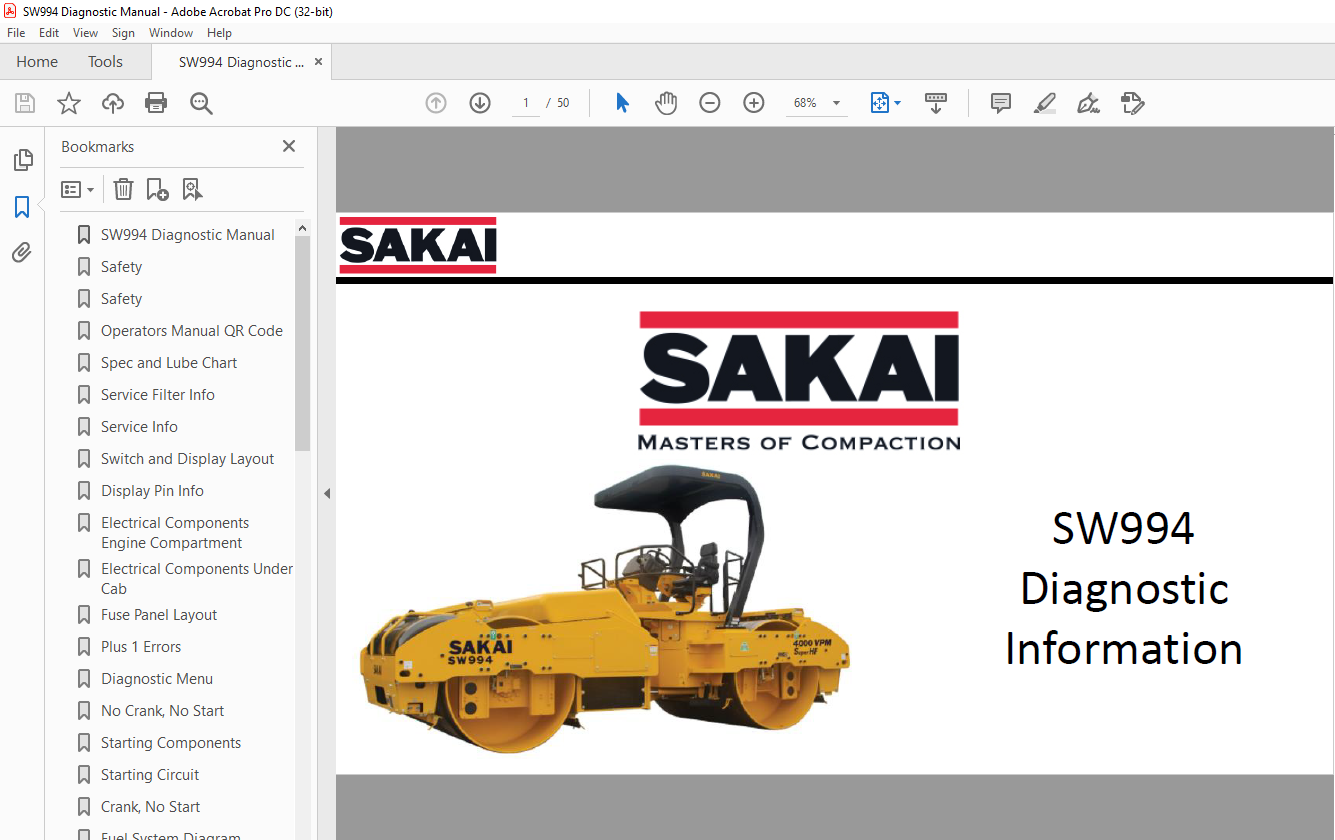The width and height of the screenshot is (1335, 840).
Task: Select the arrow Selection tool
Action: pyautogui.click(x=622, y=103)
